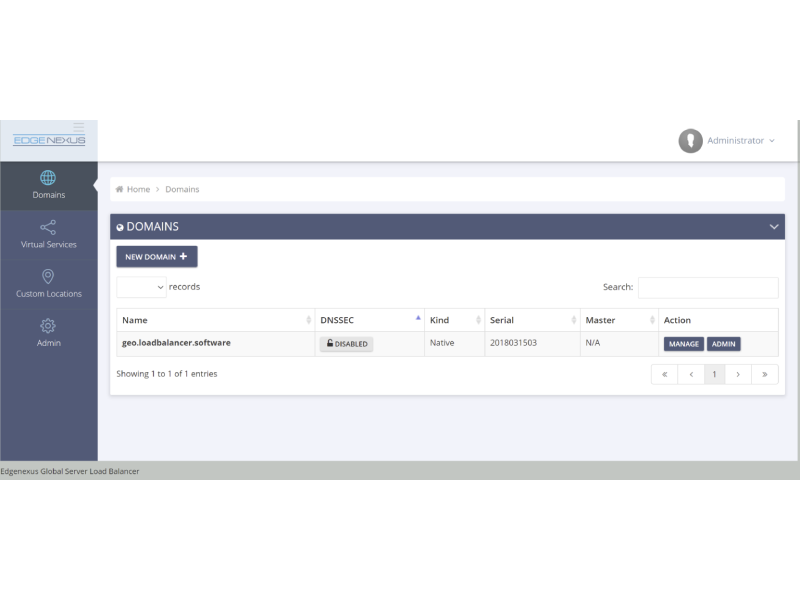Click the Administrator avatar icon

tap(690, 140)
